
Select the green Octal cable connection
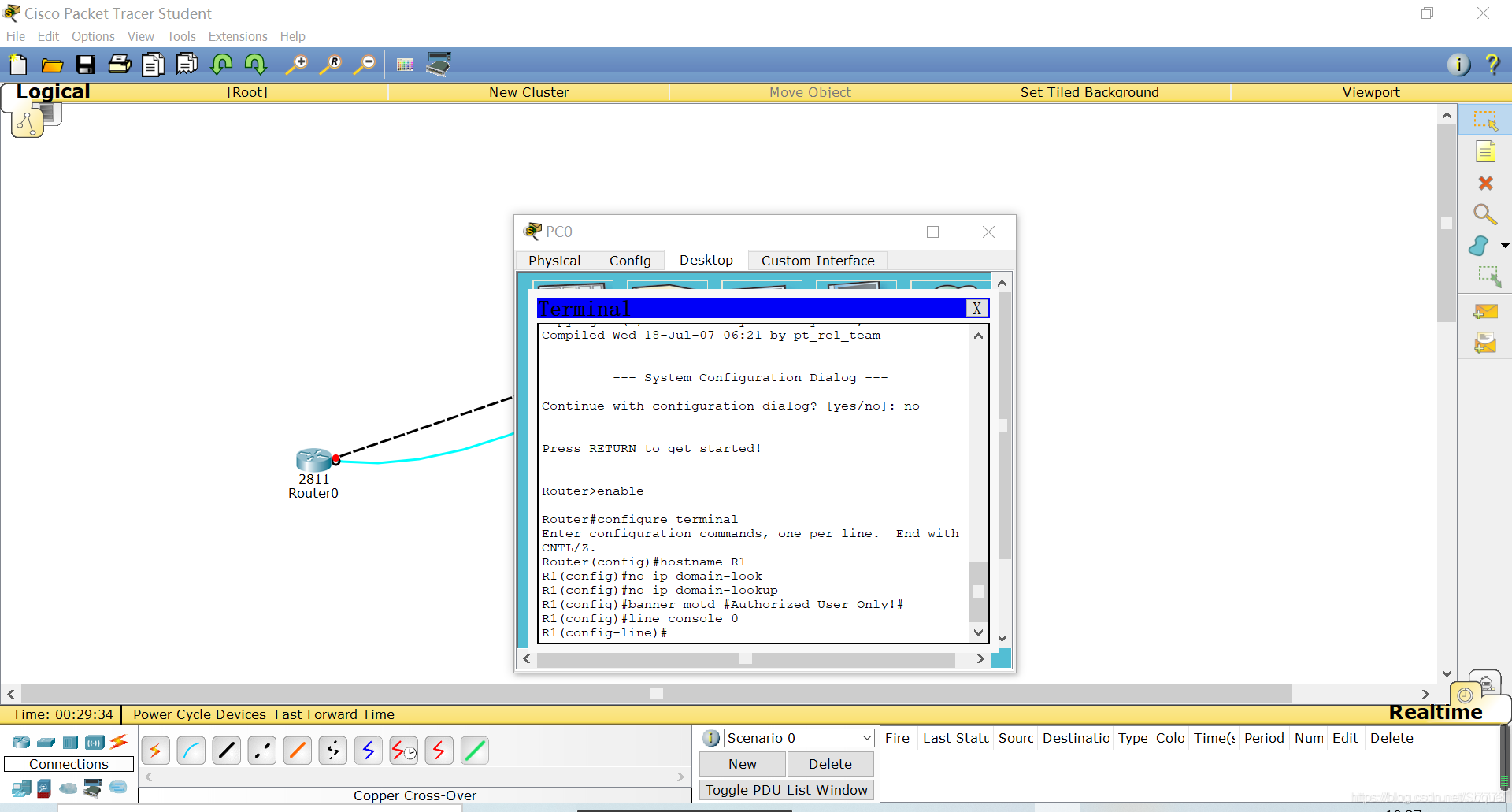pyautogui.click(x=475, y=751)
